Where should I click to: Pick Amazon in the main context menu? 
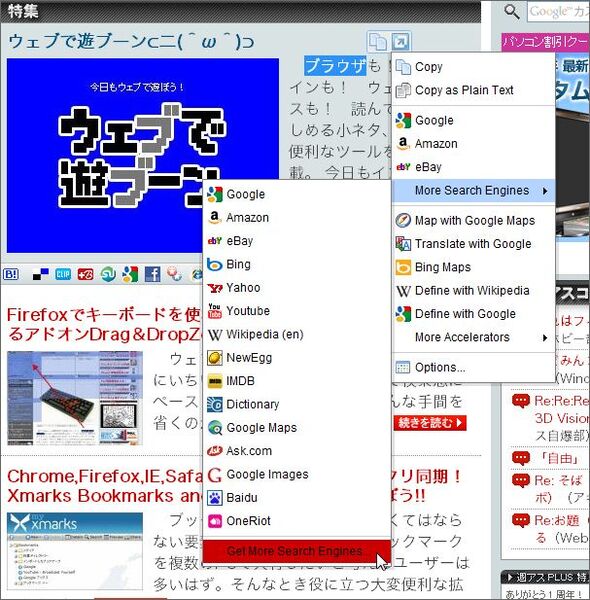[x=473, y=143]
